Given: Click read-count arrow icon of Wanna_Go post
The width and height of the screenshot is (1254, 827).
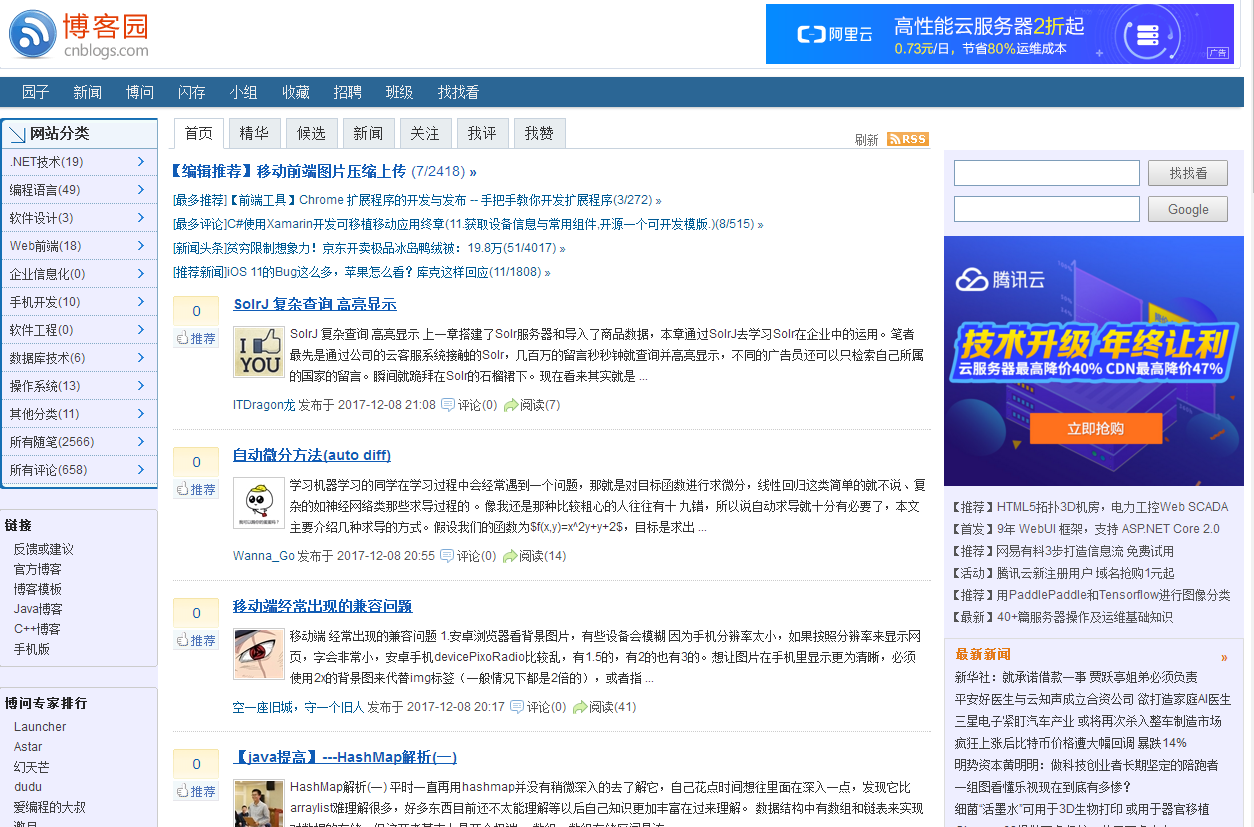Looking at the screenshot, I should (510, 556).
